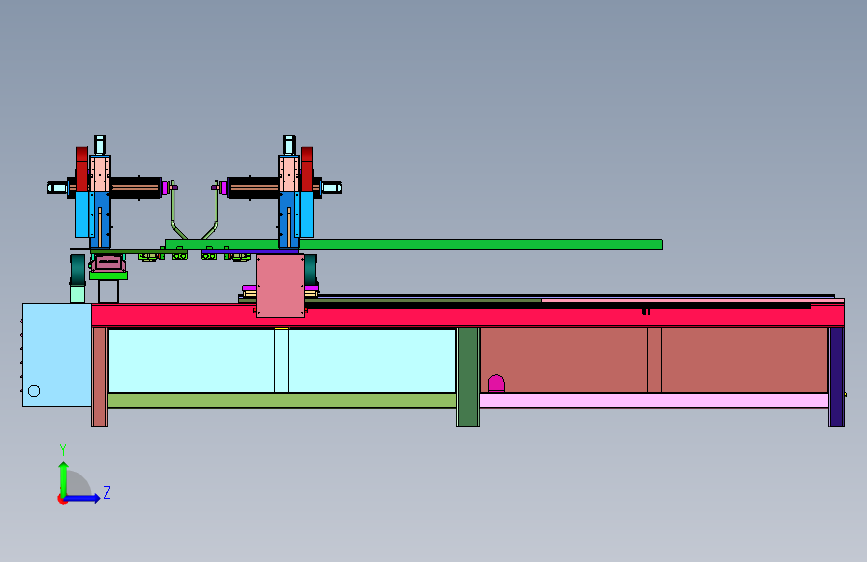Select the dark green center leg of the frame
The width and height of the screenshot is (867, 562).
[468, 377]
